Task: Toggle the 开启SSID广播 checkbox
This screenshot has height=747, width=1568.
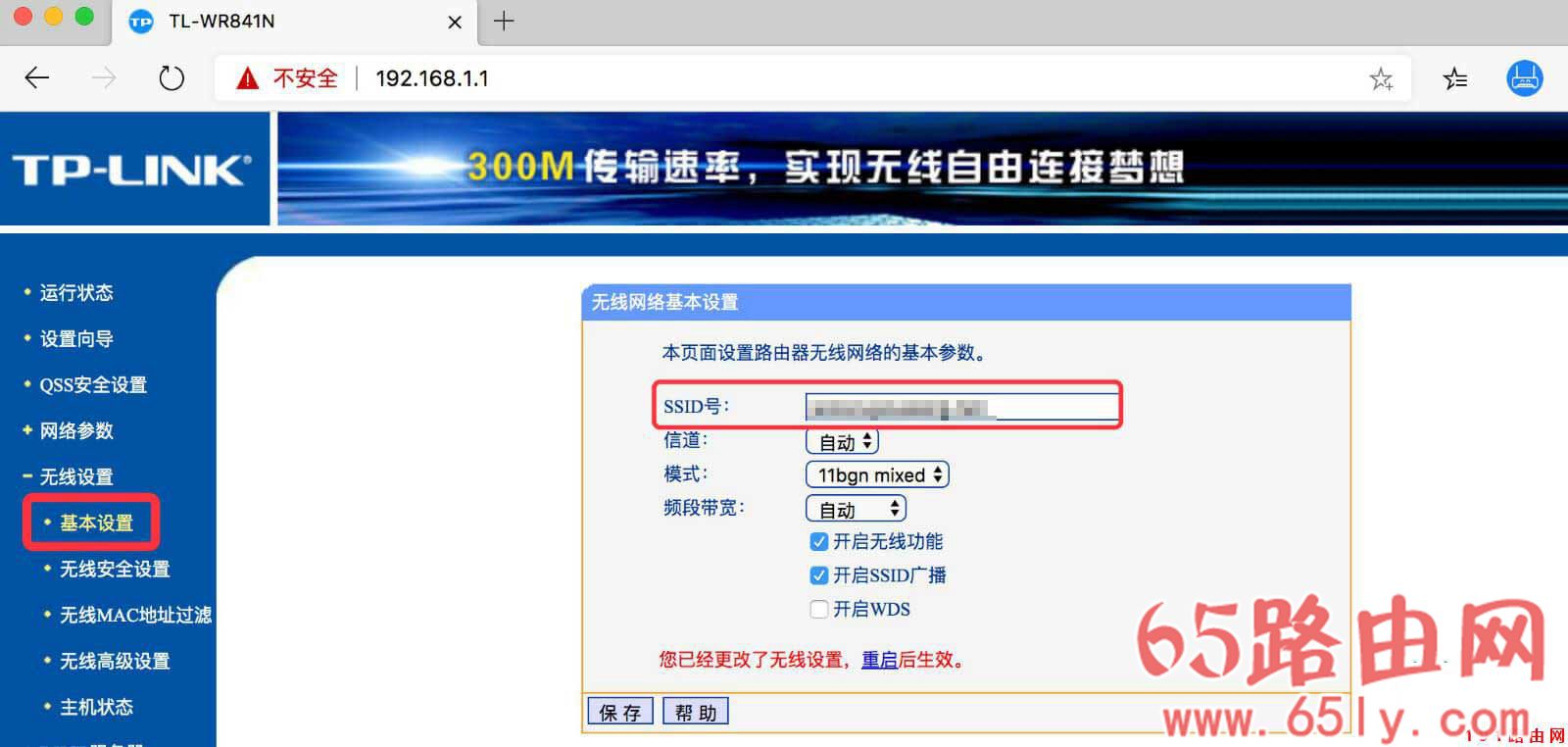Action: pyautogui.click(x=819, y=575)
